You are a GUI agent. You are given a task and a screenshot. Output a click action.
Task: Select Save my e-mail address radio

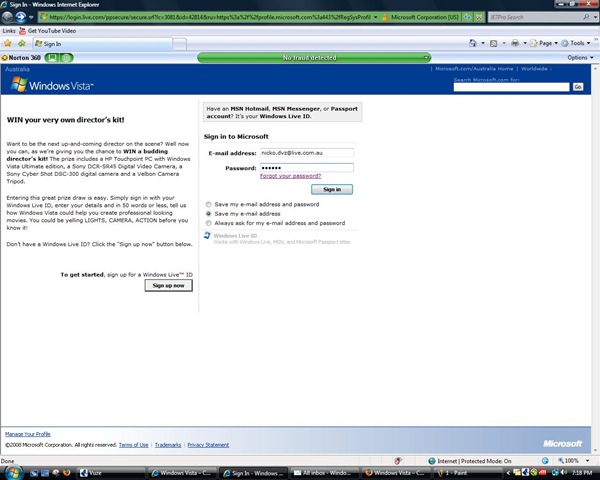coord(209,214)
